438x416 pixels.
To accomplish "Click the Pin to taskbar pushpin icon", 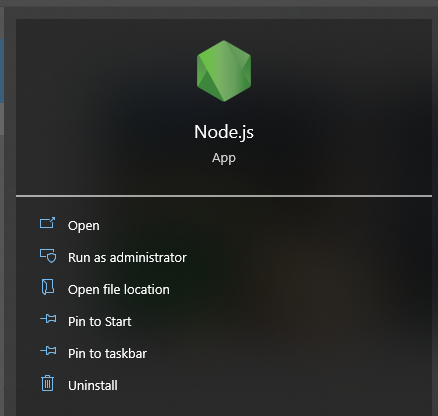I will coord(48,351).
